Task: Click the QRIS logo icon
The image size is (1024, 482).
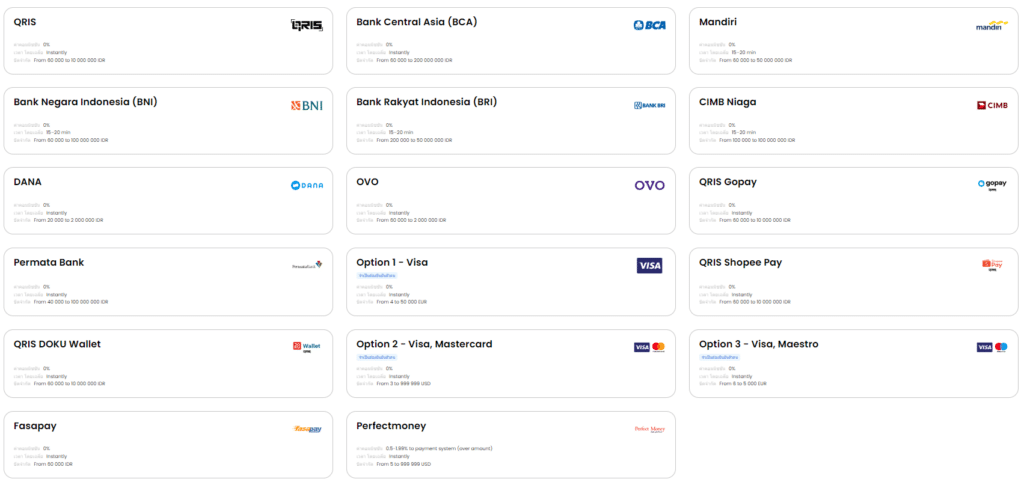Action: click(306, 25)
